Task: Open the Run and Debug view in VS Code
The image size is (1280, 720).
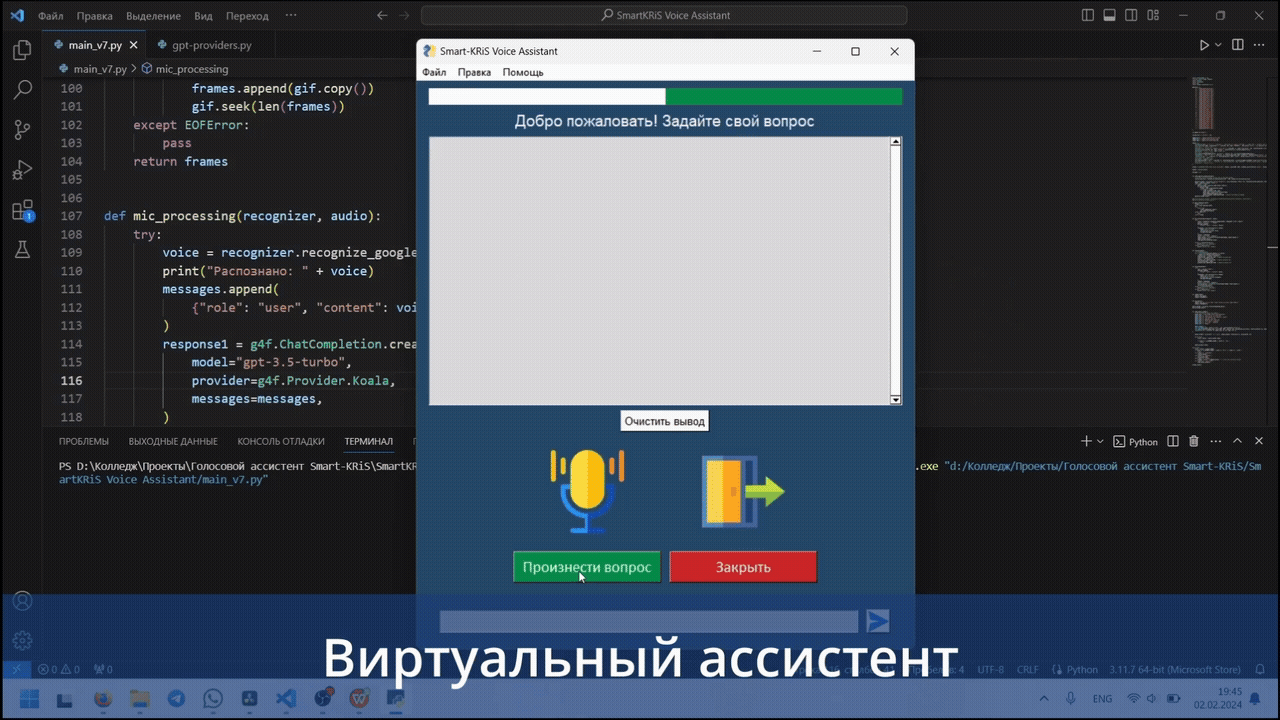Action: (22, 170)
